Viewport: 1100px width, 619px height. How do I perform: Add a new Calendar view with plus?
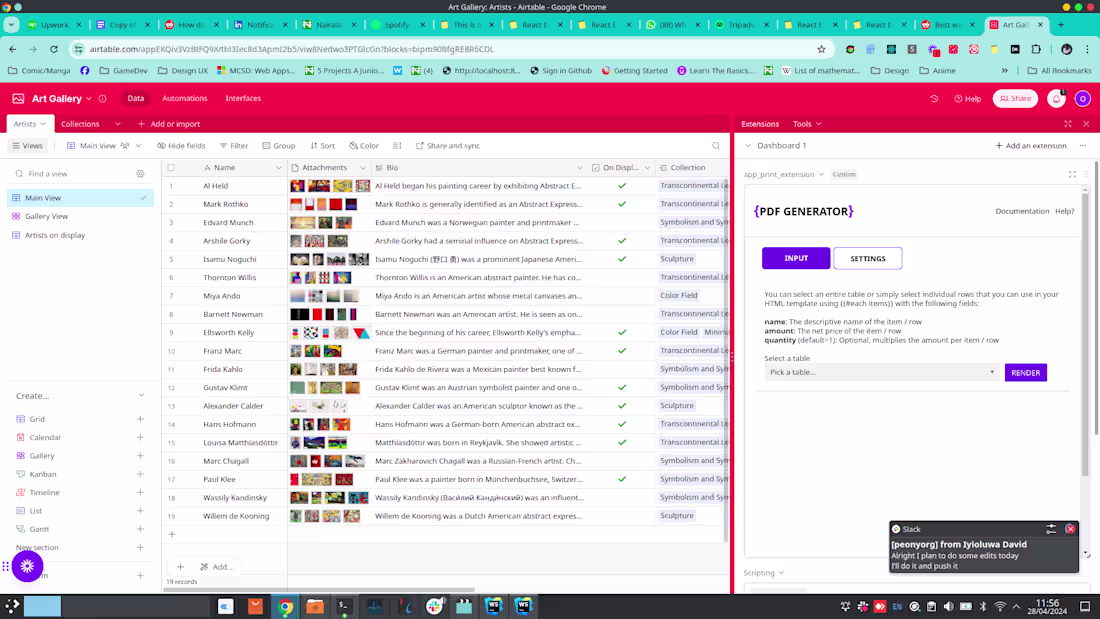click(140, 437)
